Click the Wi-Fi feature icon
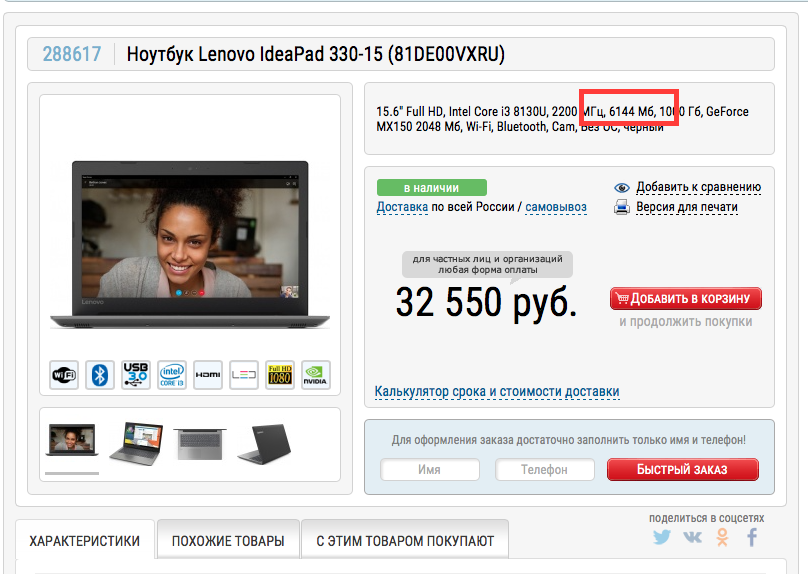Viewport: 808px width, 574px height. tap(64, 375)
